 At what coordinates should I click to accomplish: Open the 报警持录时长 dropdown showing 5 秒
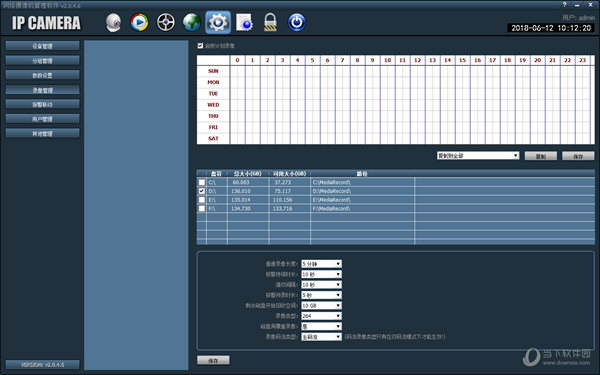pos(321,295)
